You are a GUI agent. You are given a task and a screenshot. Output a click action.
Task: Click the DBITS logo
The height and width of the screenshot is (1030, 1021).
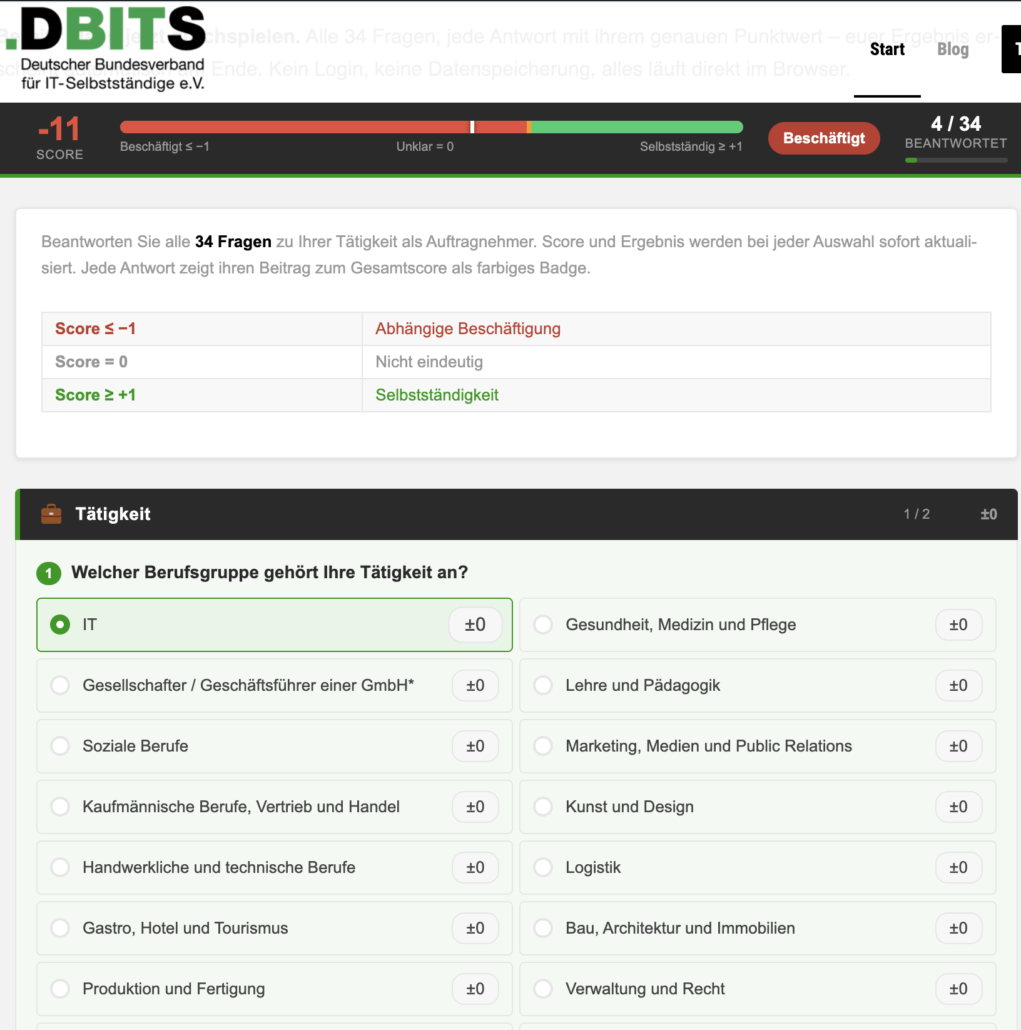[112, 48]
